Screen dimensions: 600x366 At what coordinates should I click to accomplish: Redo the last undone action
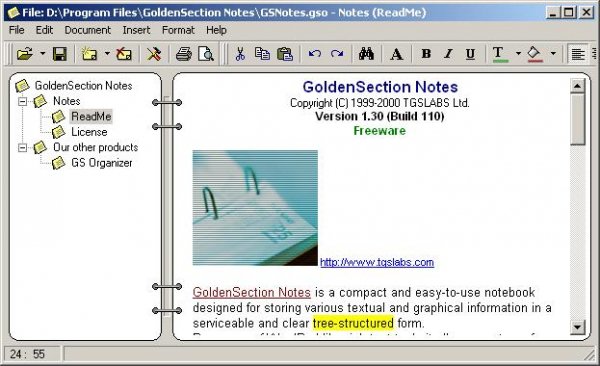pos(337,54)
